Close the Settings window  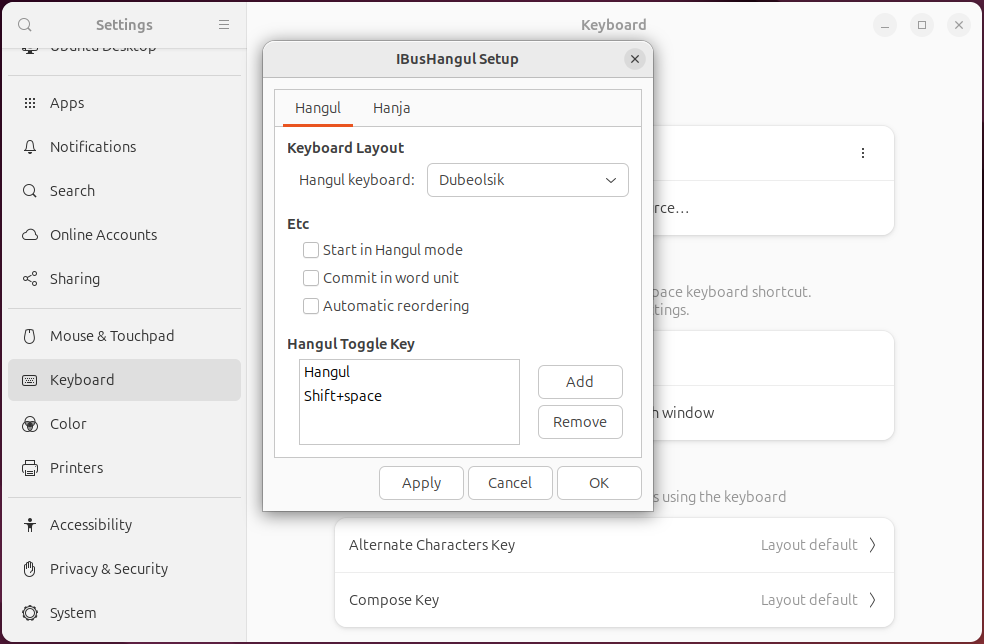[x=959, y=25]
